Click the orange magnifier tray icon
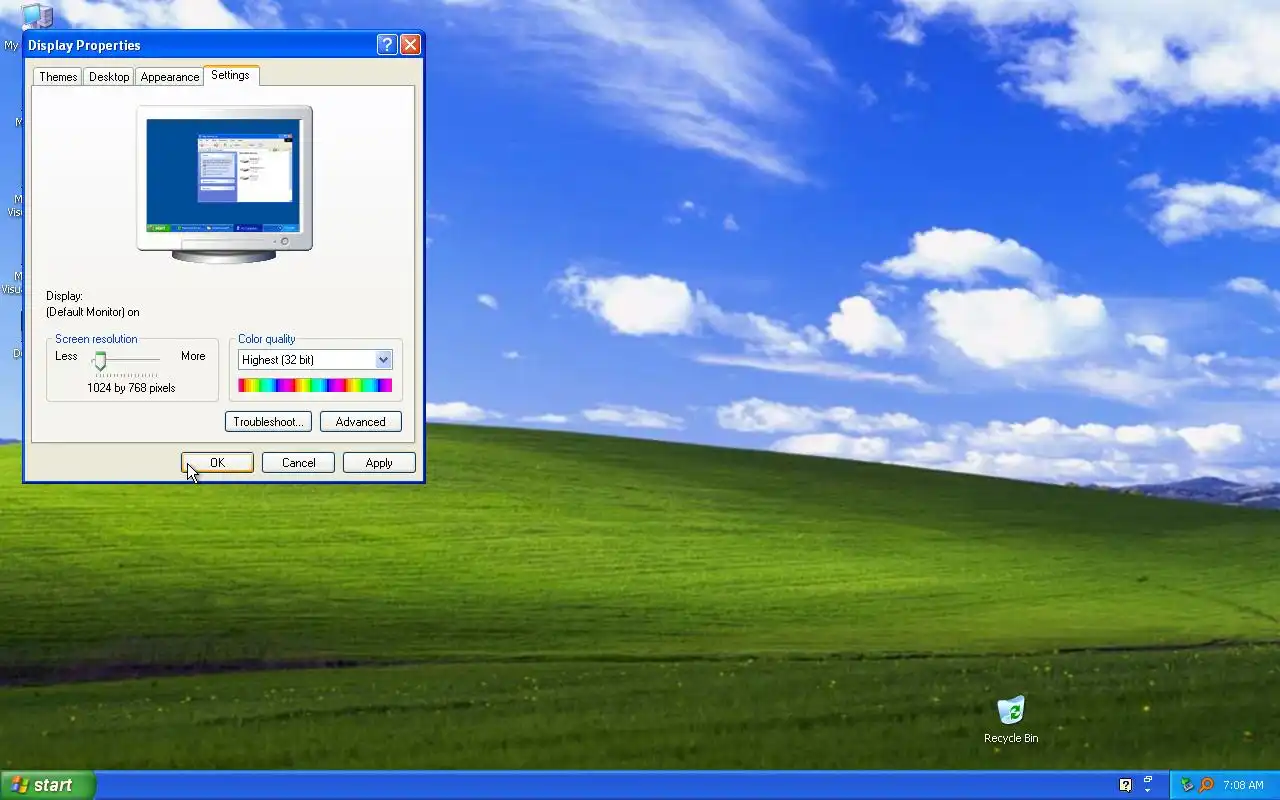This screenshot has height=800, width=1280. click(1206, 785)
